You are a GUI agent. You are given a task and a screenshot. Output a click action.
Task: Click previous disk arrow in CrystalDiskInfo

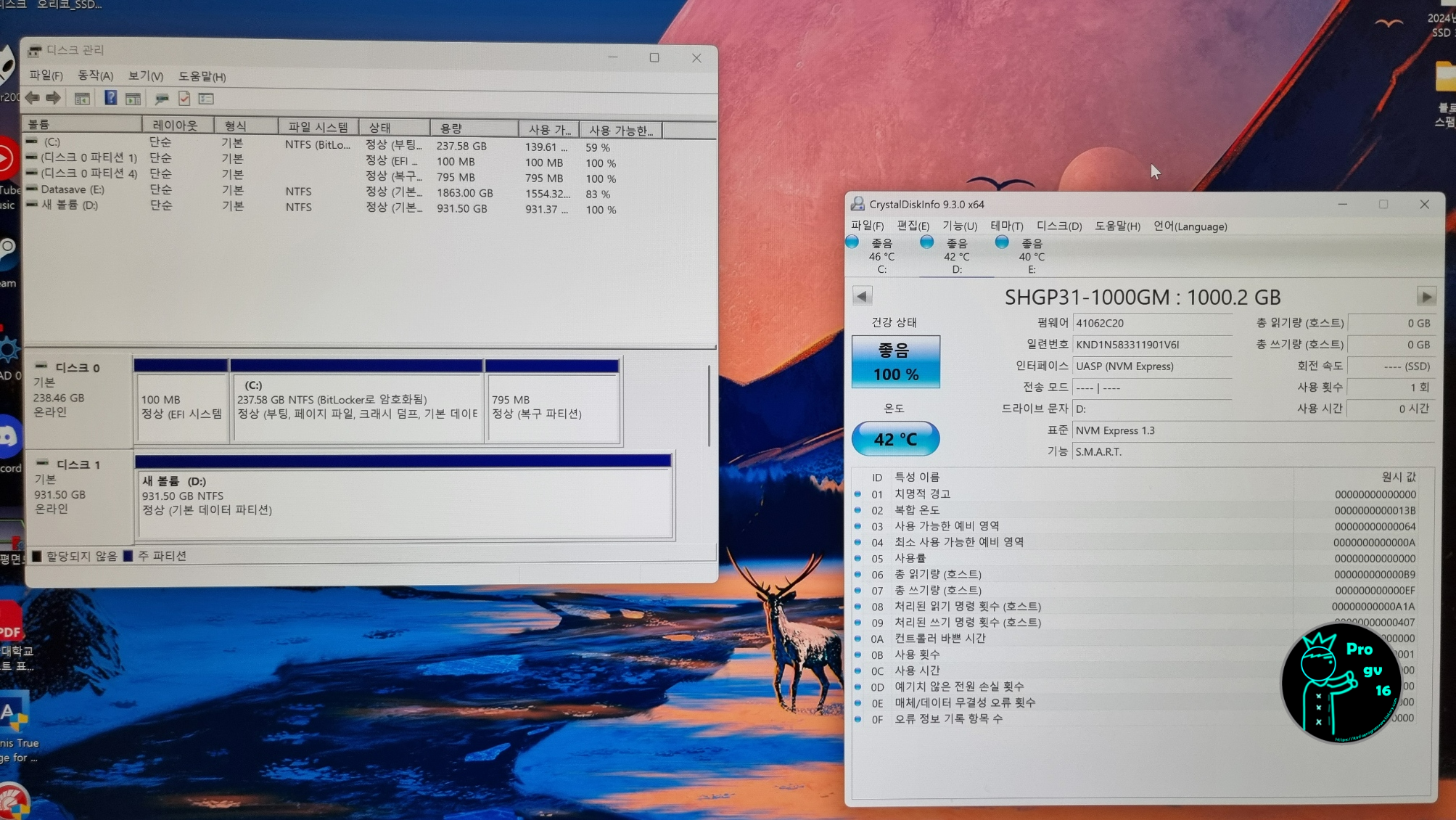[x=862, y=296]
